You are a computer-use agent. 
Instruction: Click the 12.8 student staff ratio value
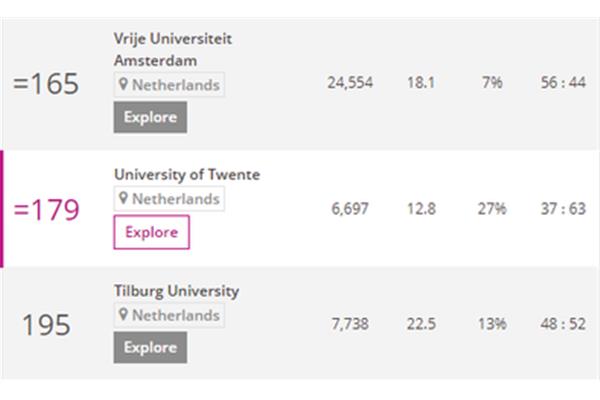(x=421, y=209)
